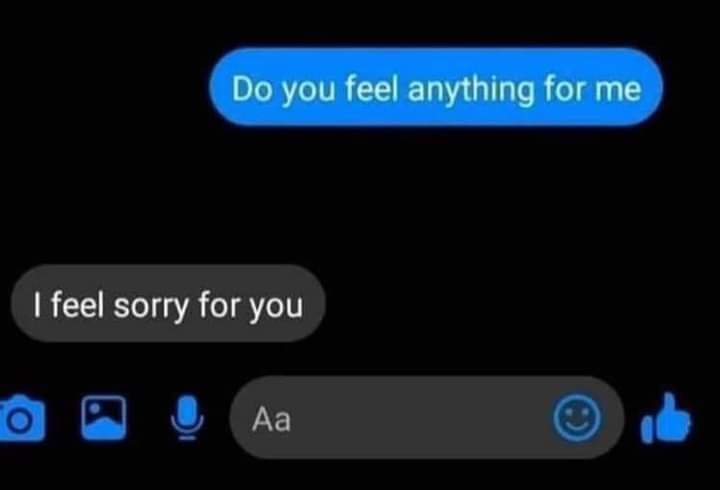The width and height of the screenshot is (720, 490).
Task: Take a photo using the camera button
Action: tap(22, 417)
